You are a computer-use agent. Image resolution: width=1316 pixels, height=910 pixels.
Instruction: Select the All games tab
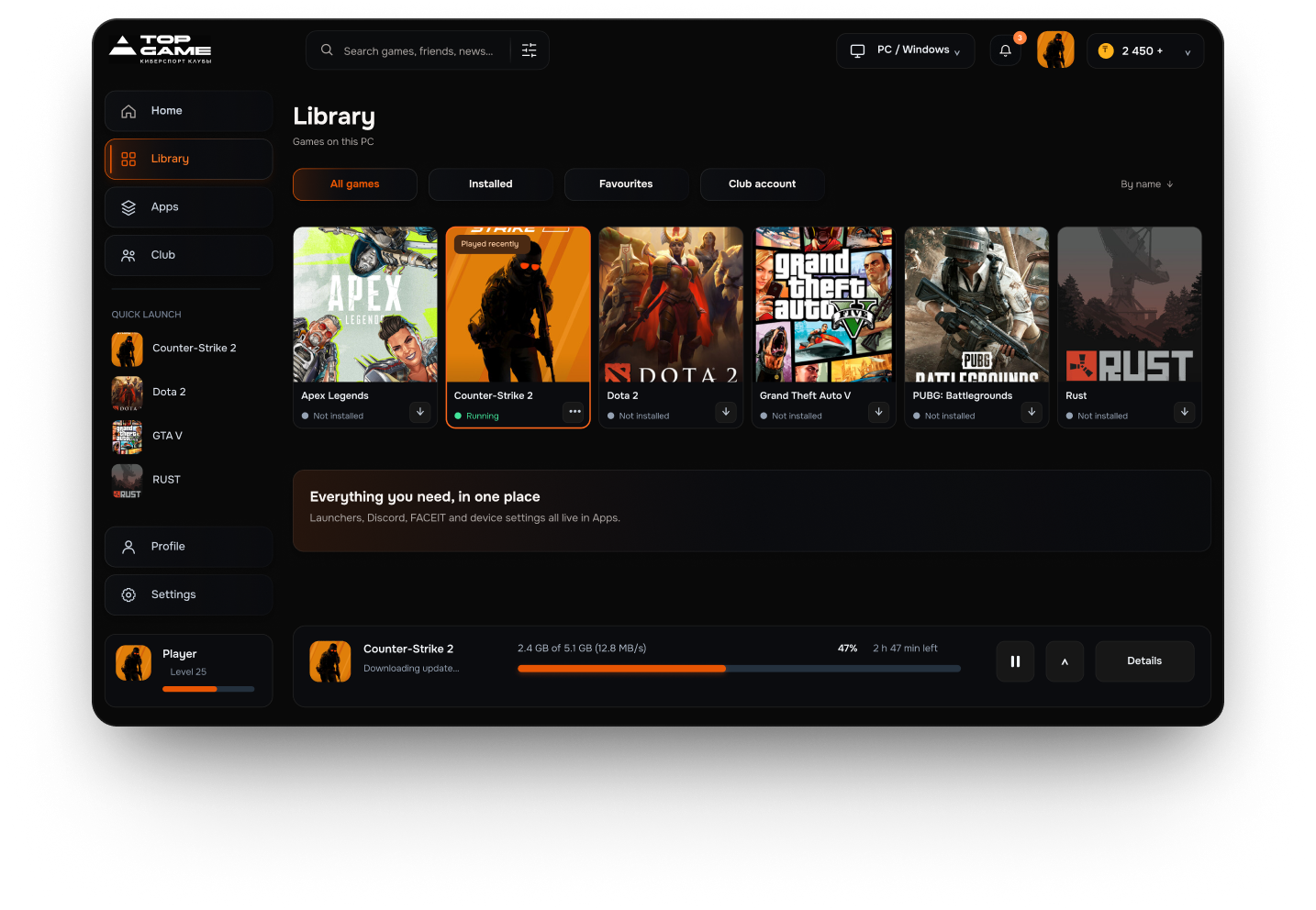(x=354, y=184)
